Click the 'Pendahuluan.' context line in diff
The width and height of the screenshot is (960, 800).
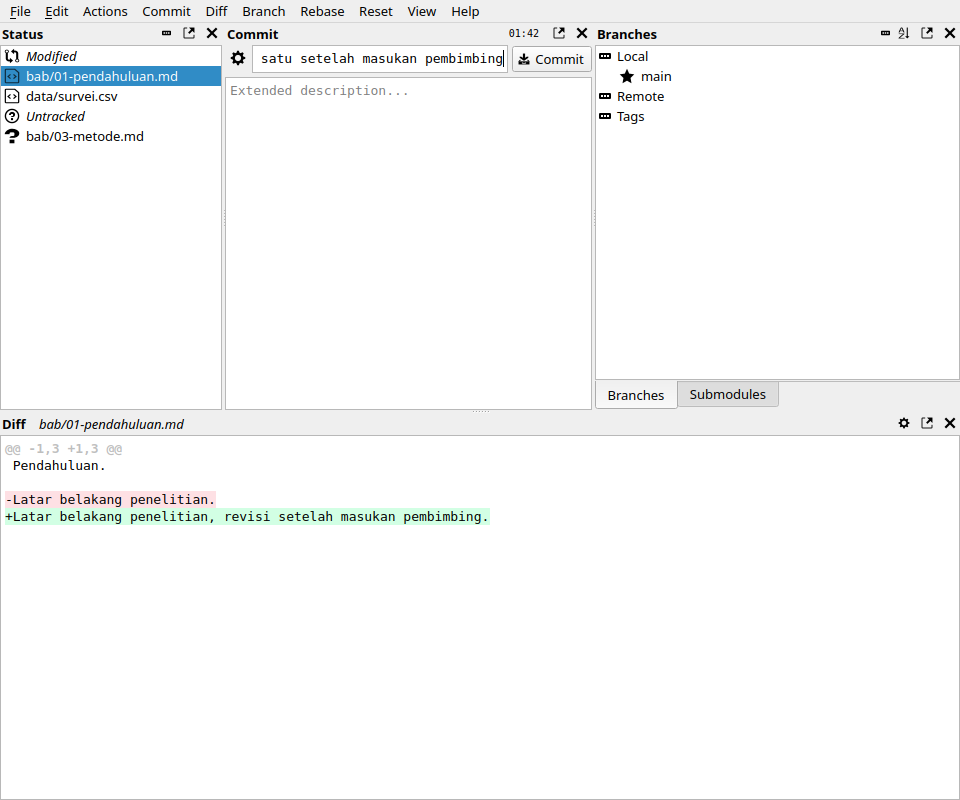[59, 466]
